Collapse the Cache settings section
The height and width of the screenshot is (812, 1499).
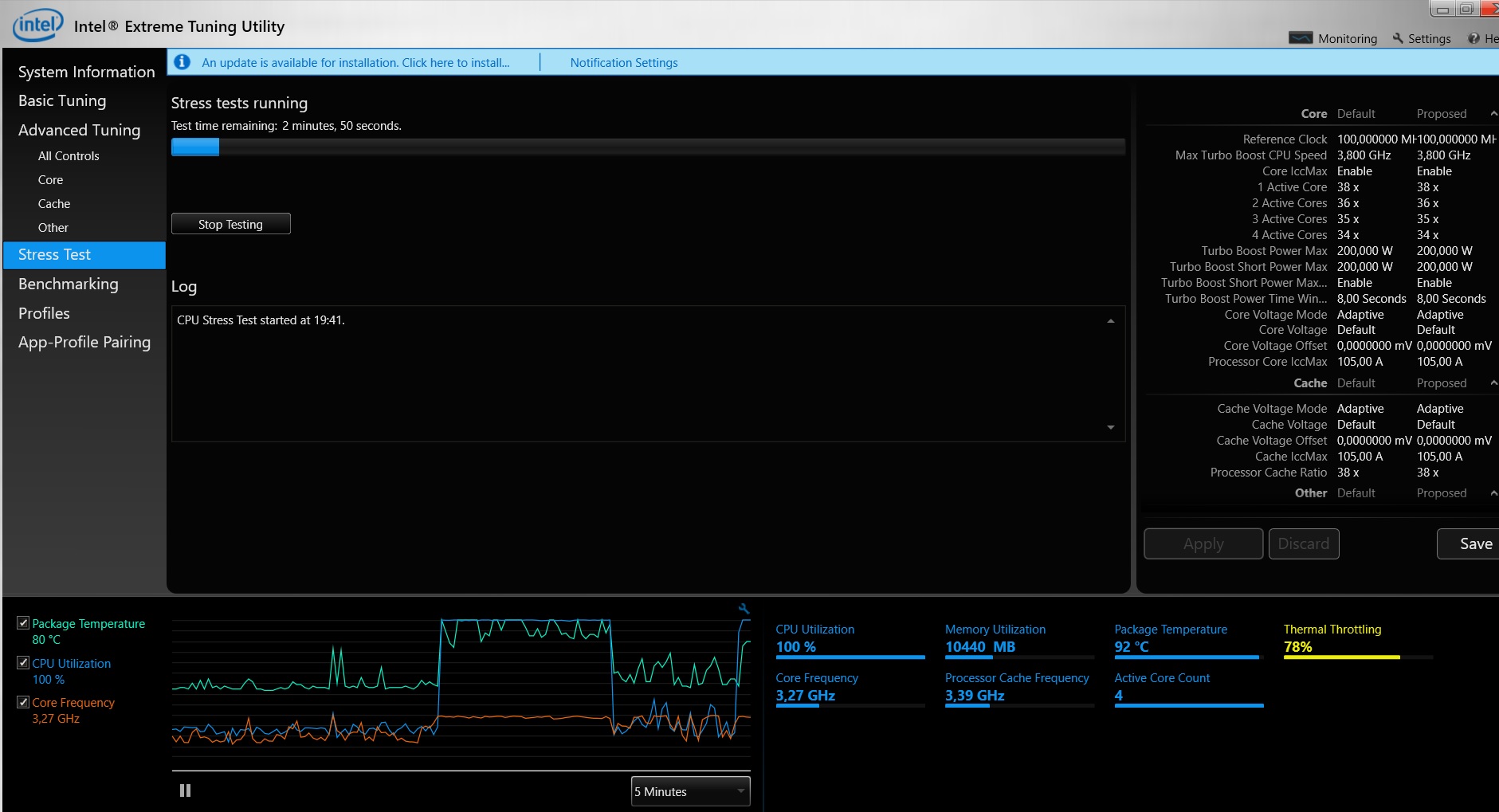(x=1493, y=383)
